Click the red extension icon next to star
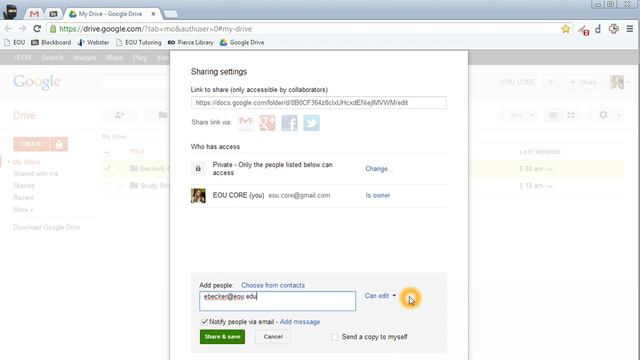The width and height of the screenshot is (640, 360). point(583,29)
